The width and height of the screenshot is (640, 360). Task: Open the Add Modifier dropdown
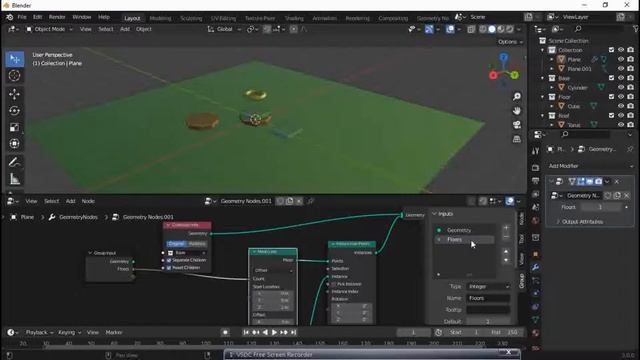pyautogui.click(x=590, y=166)
